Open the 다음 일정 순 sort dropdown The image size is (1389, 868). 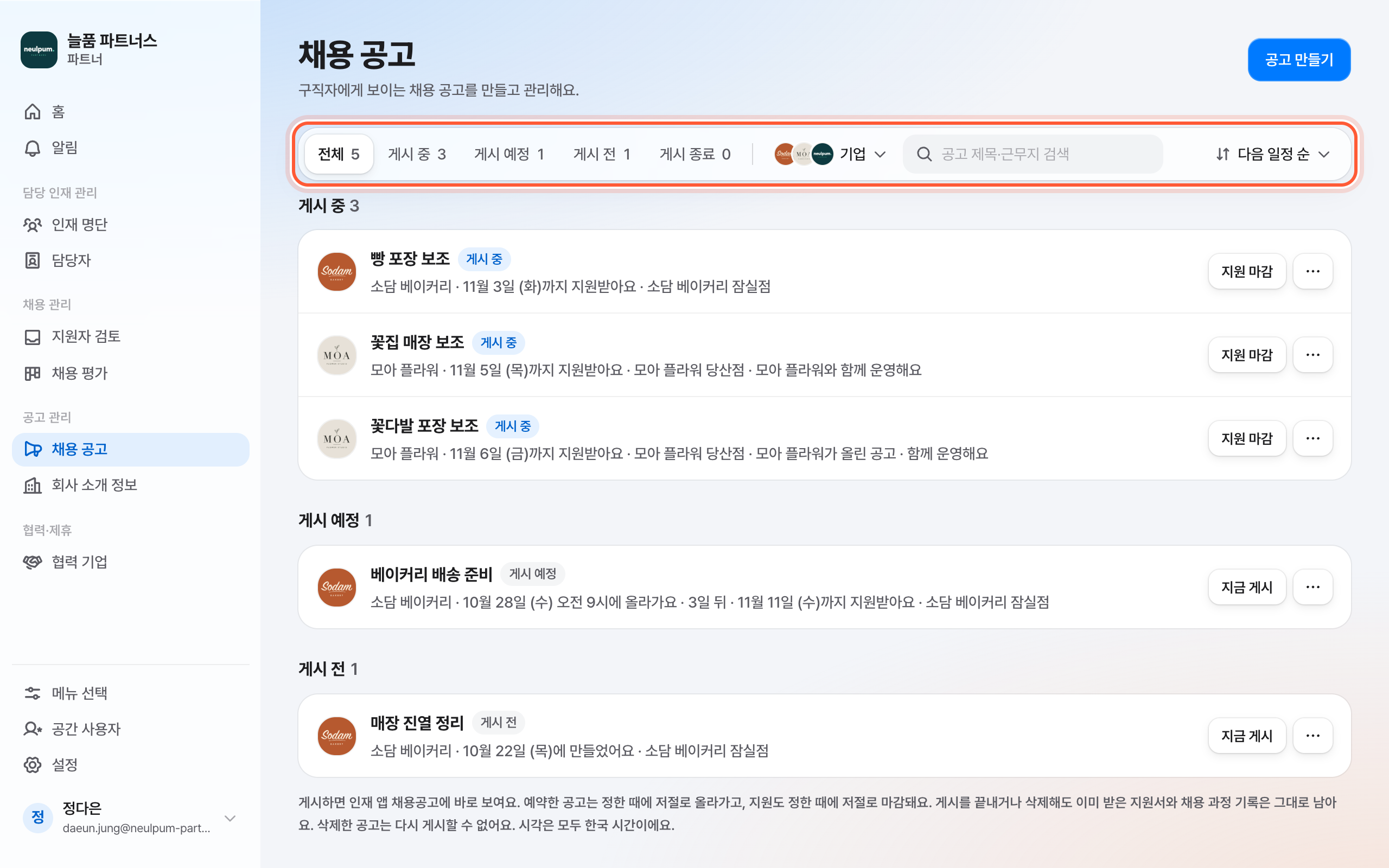click(1272, 154)
